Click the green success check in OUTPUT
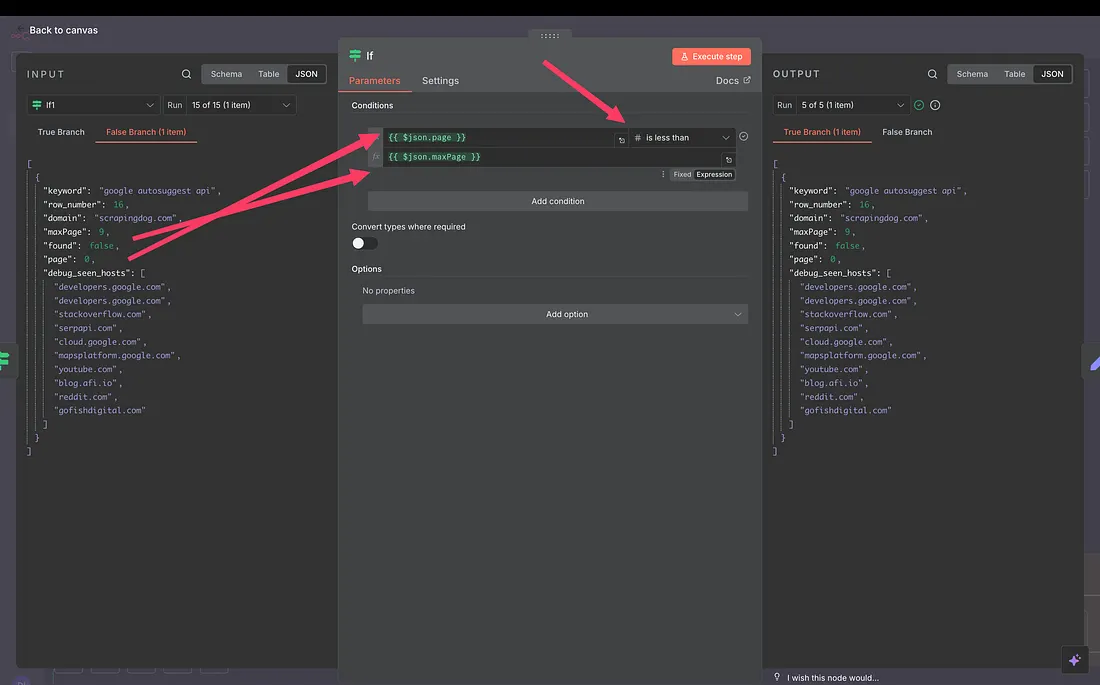Viewport: 1100px width, 685px height. [919, 105]
